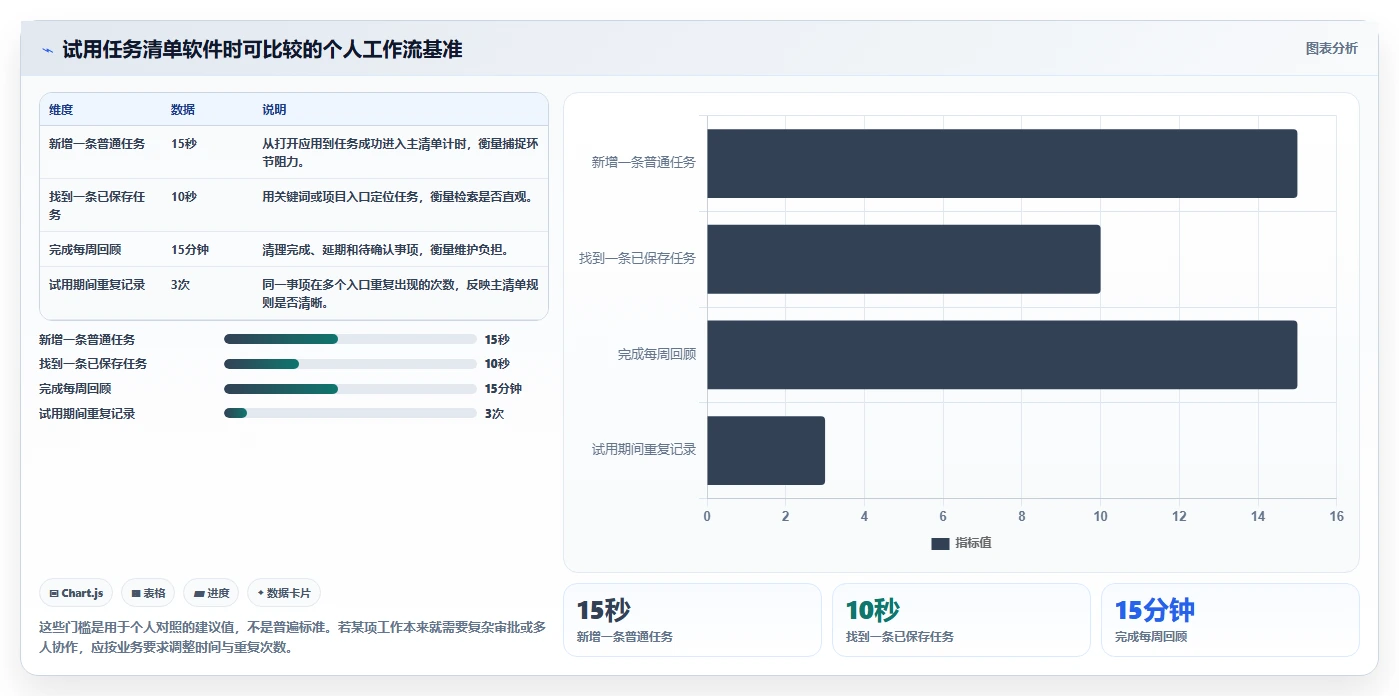Click the 10秒 value beside the progress bar
The height and width of the screenshot is (696, 1399).
pos(497,364)
